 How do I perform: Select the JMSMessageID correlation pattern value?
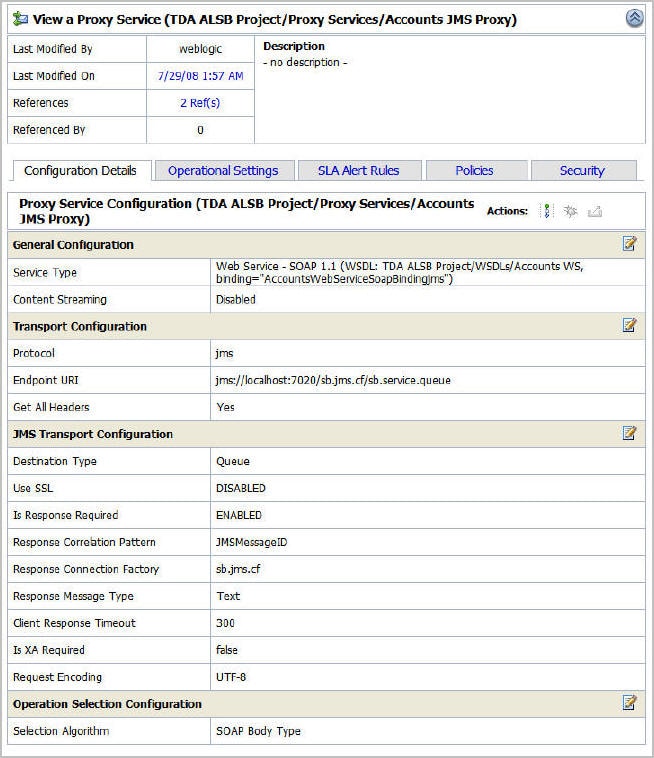[251, 542]
